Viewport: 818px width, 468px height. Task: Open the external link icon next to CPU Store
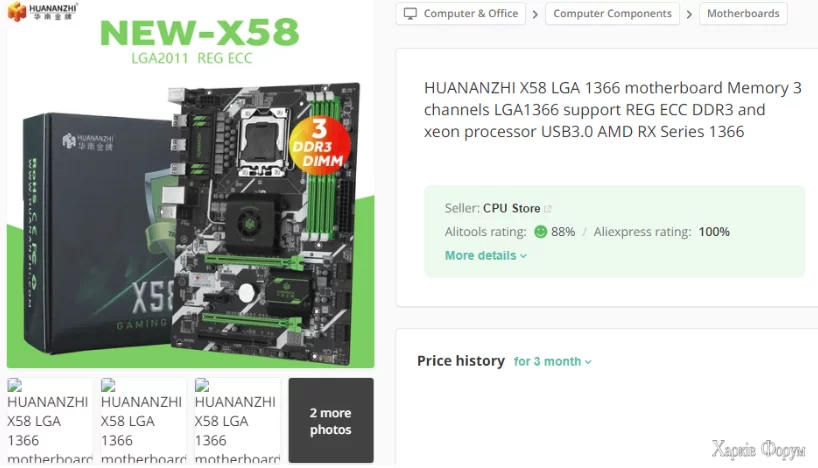click(x=547, y=209)
